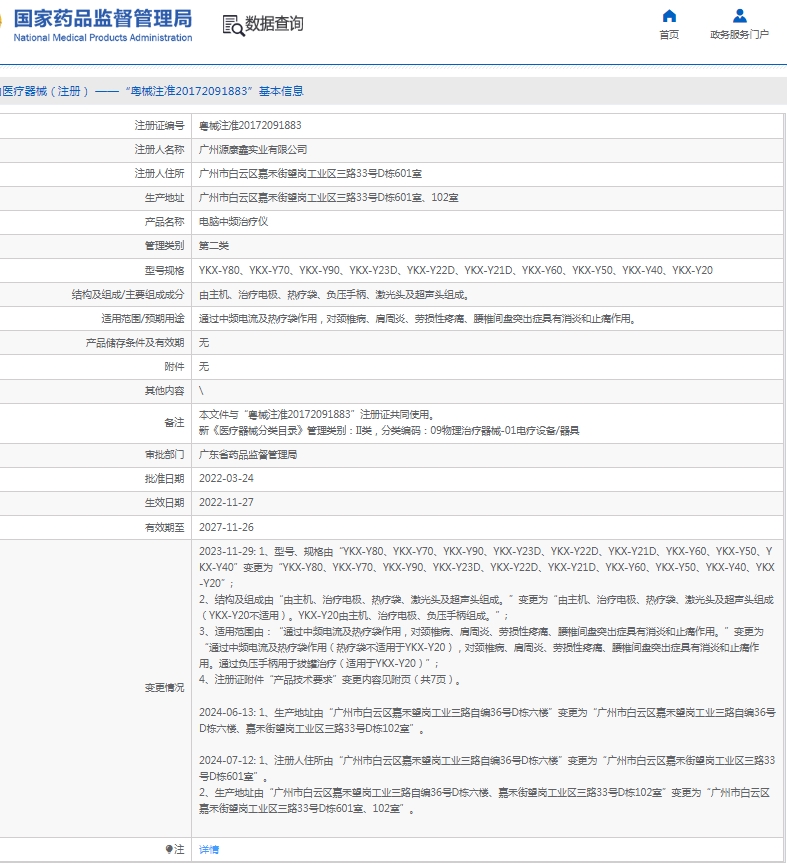Click the approval date 2022-03-24
787x865 pixels.
226,479
